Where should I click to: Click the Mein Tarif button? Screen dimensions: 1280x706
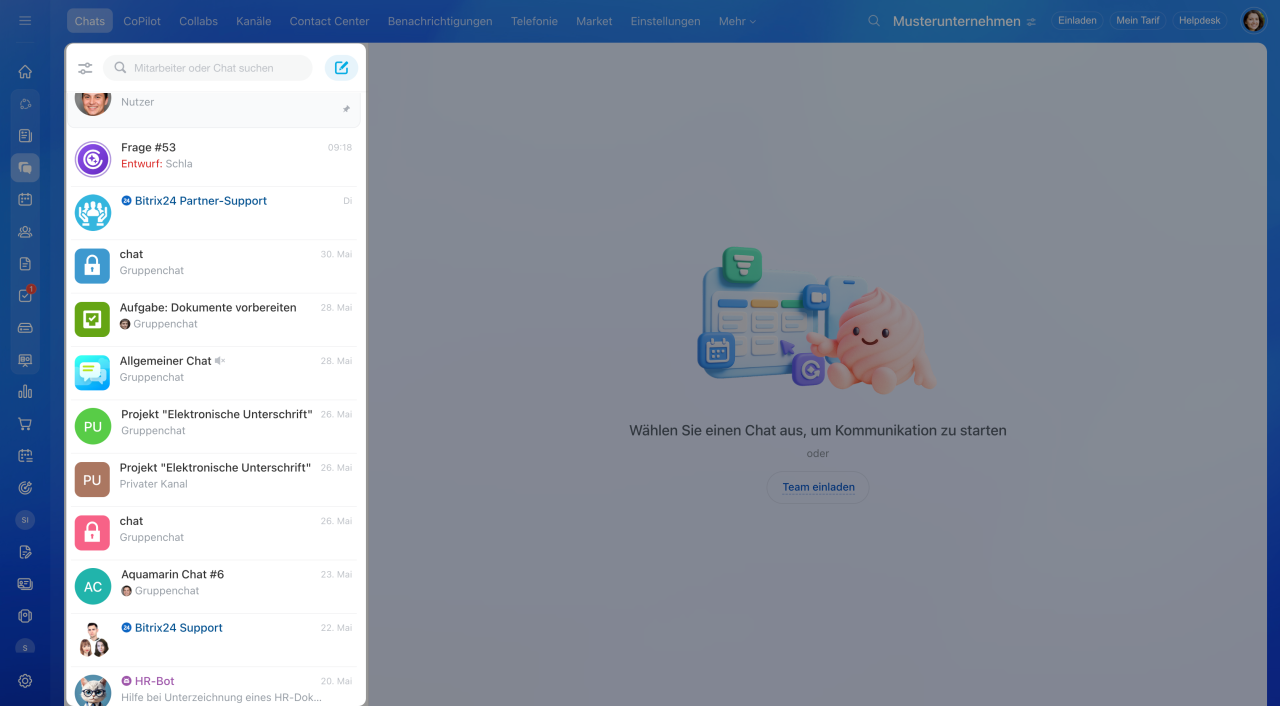click(1138, 21)
